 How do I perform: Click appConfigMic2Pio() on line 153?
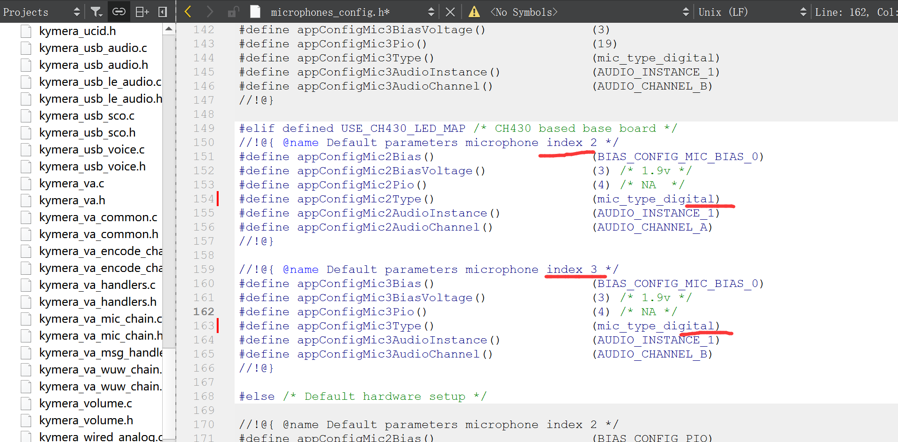(x=363, y=184)
